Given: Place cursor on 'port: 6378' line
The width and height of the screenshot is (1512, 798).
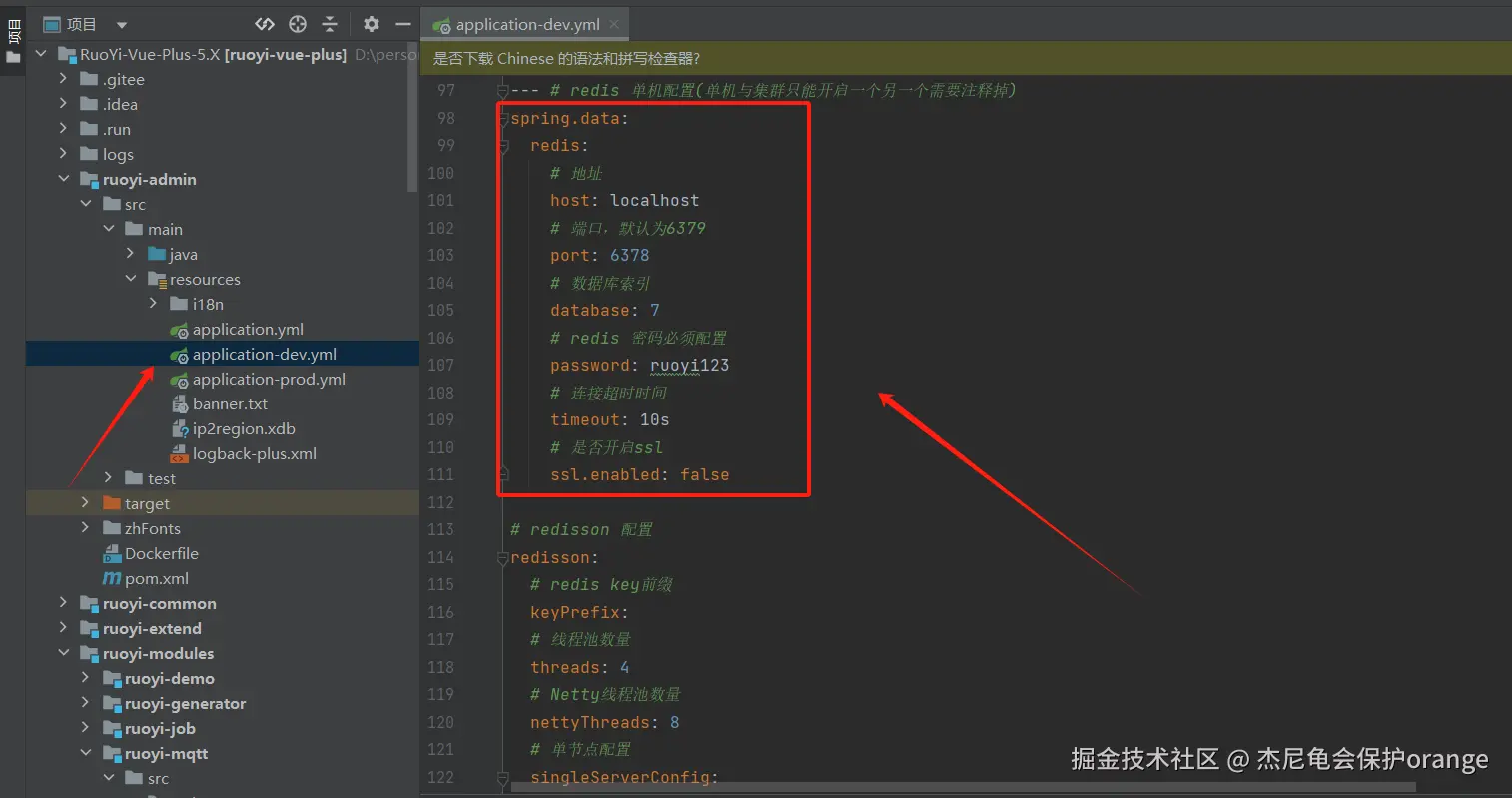Looking at the screenshot, I should [x=599, y=256].
